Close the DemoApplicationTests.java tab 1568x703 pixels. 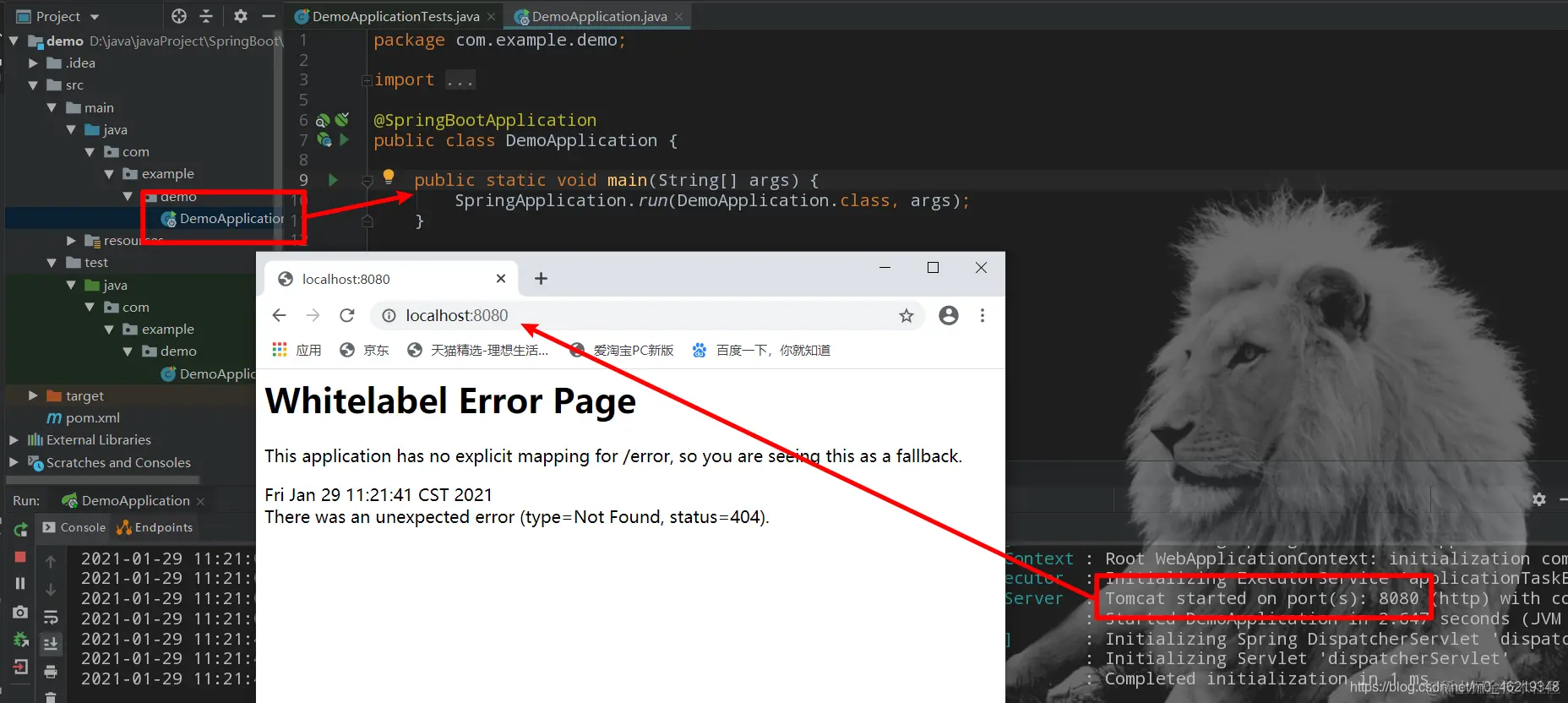pyautogui.click(x=491, y=16)
